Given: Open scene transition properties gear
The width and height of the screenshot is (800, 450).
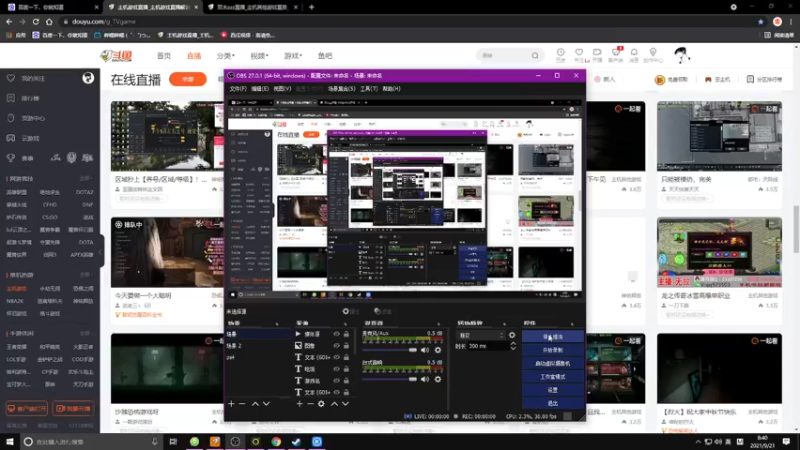Looking at the screenshot, I should tap(512, 335).
